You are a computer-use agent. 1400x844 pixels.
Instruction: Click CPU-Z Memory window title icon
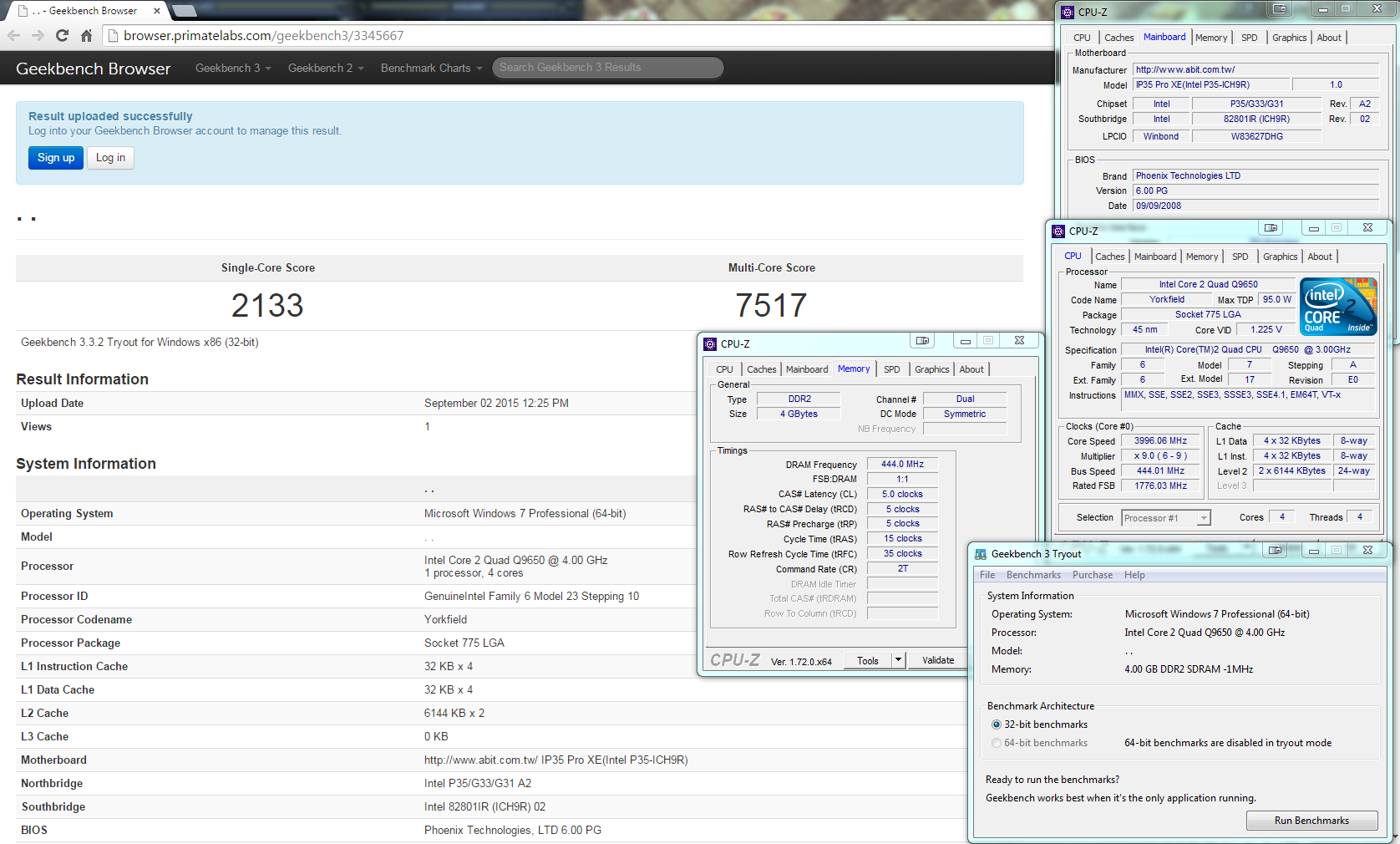click(x=710, y=343)
